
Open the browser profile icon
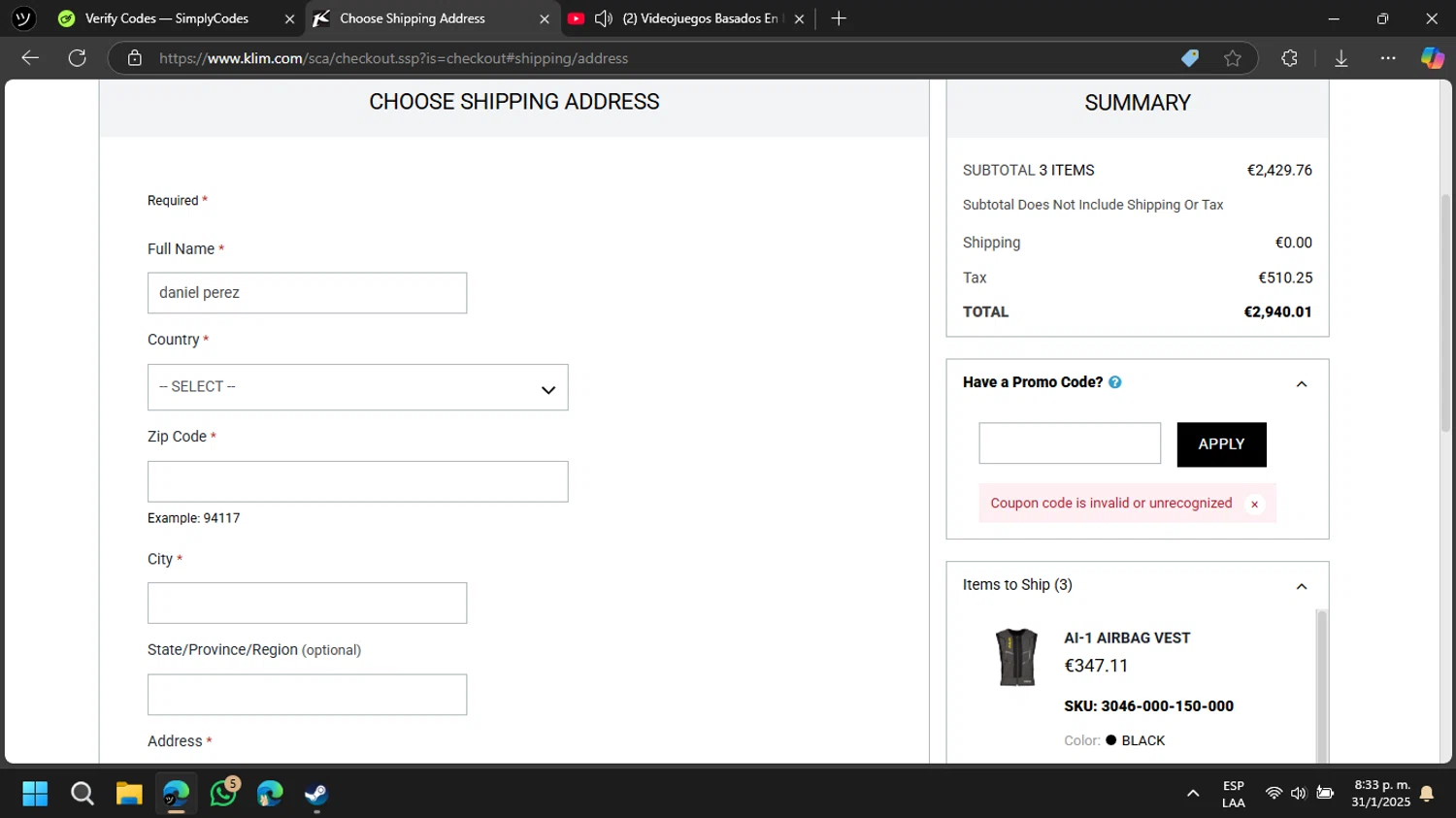tap(23, 18)
